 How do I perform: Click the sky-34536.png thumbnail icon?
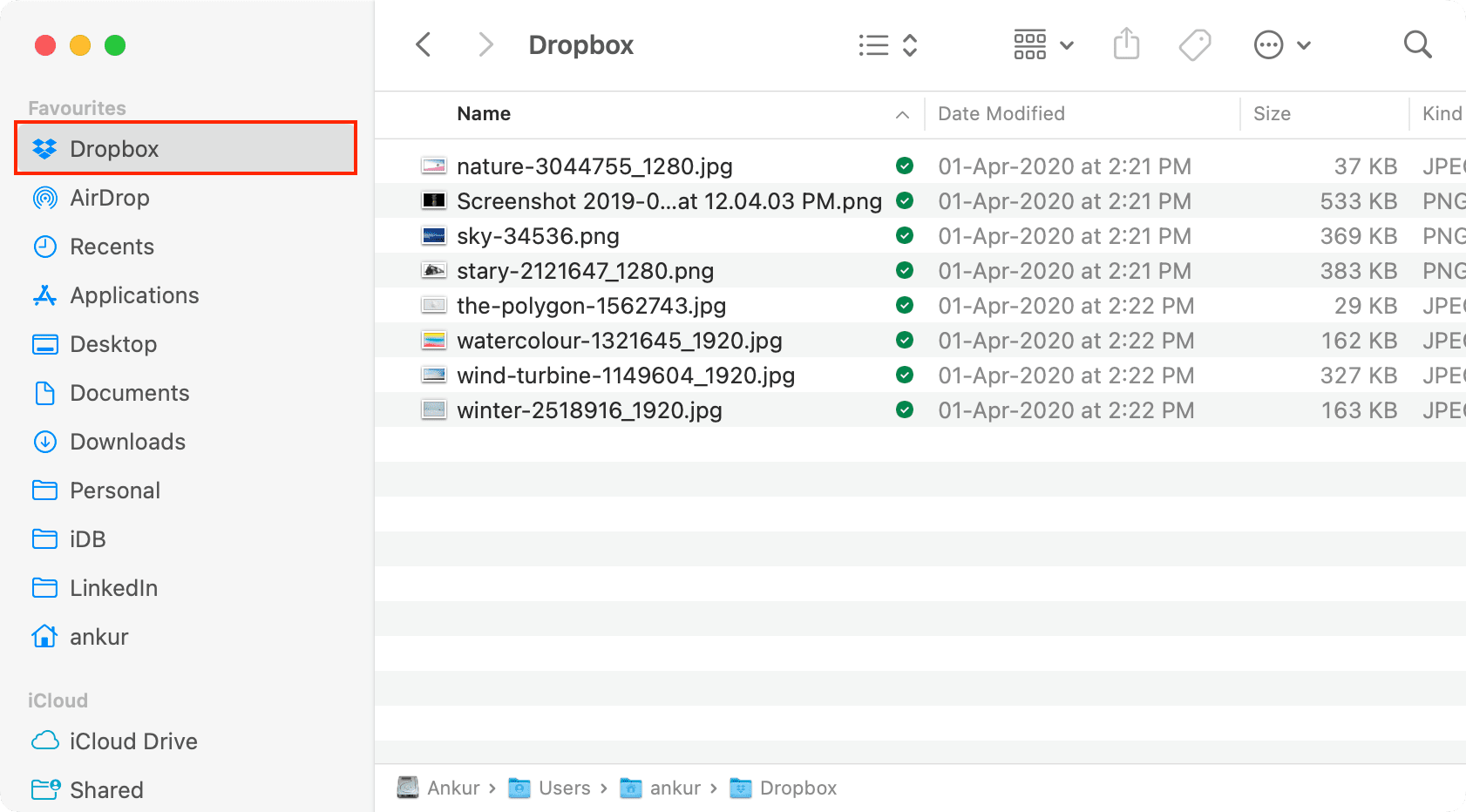tap(434, 235)
